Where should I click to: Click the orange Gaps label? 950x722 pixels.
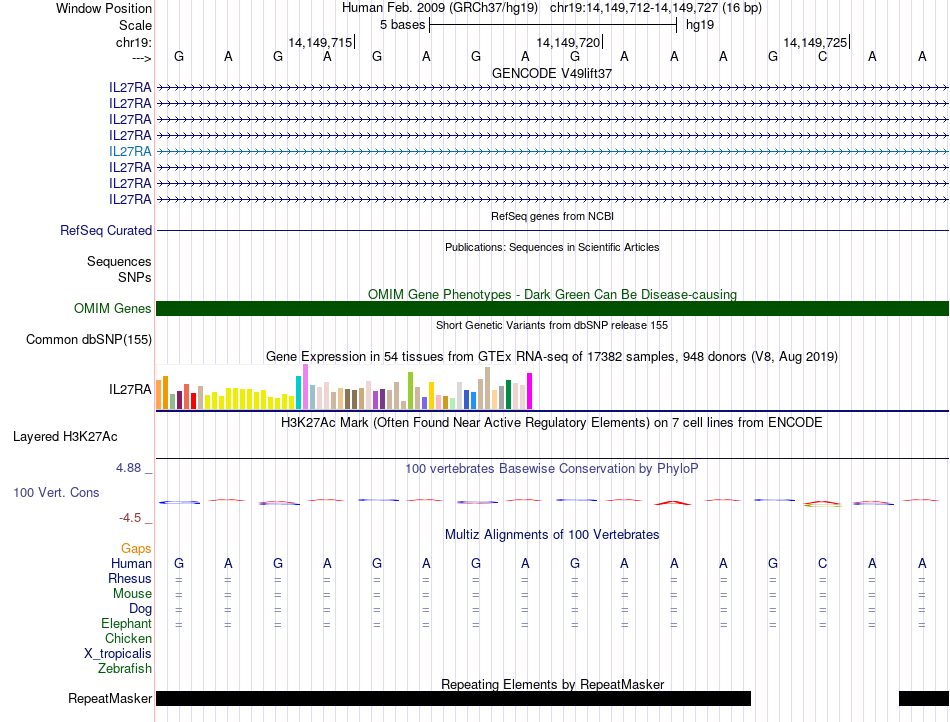pyautogui.click(x=136, y=549)
